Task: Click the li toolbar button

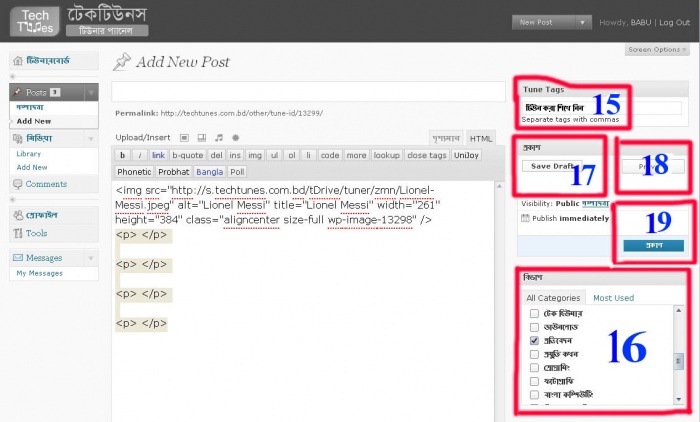Action: pyautogui.click(x=308, y=155)
